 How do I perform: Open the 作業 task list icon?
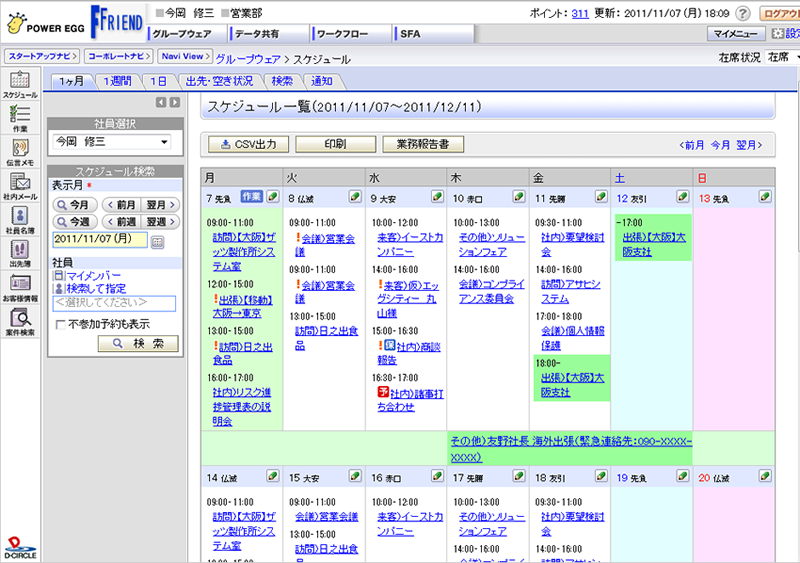pyautogui.click(x=20, y=118)
